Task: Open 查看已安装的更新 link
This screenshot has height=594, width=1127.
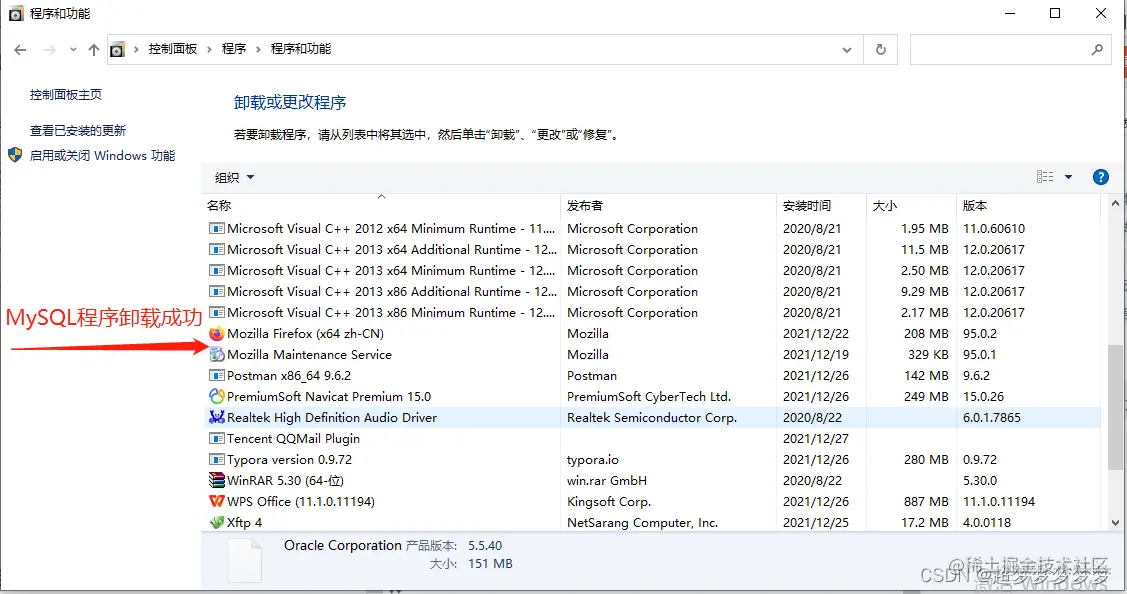Action: point(78,130)
